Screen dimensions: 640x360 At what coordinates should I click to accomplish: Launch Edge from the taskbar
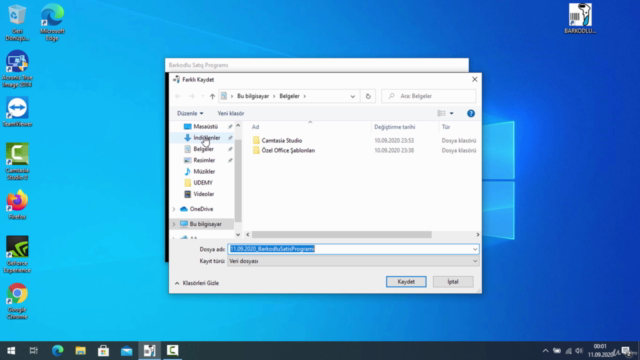[x=58, y=351]
